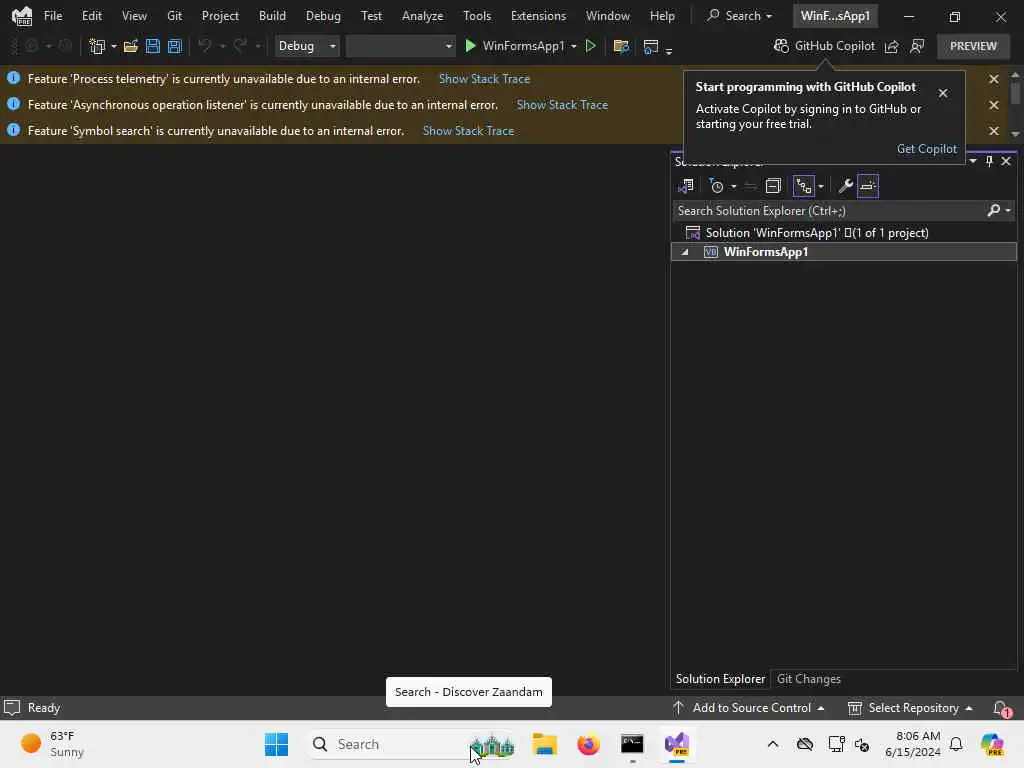Collapse the WinFormsApp1 project node
Image resolution: width=1024 pixels, height=768 pixels.
[684, 252]
